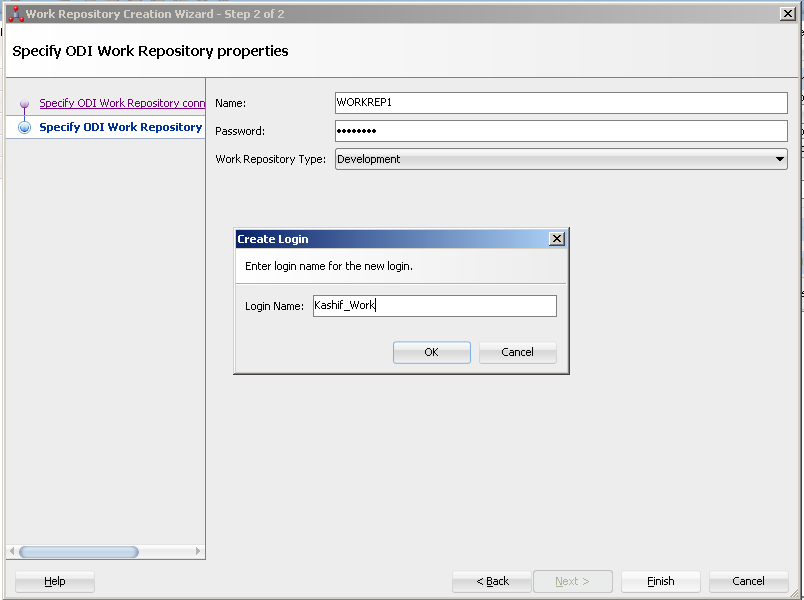The height and width of the screenshot is (600, 804).
Task: Click the Back button
Action: [x=491, y=581]
